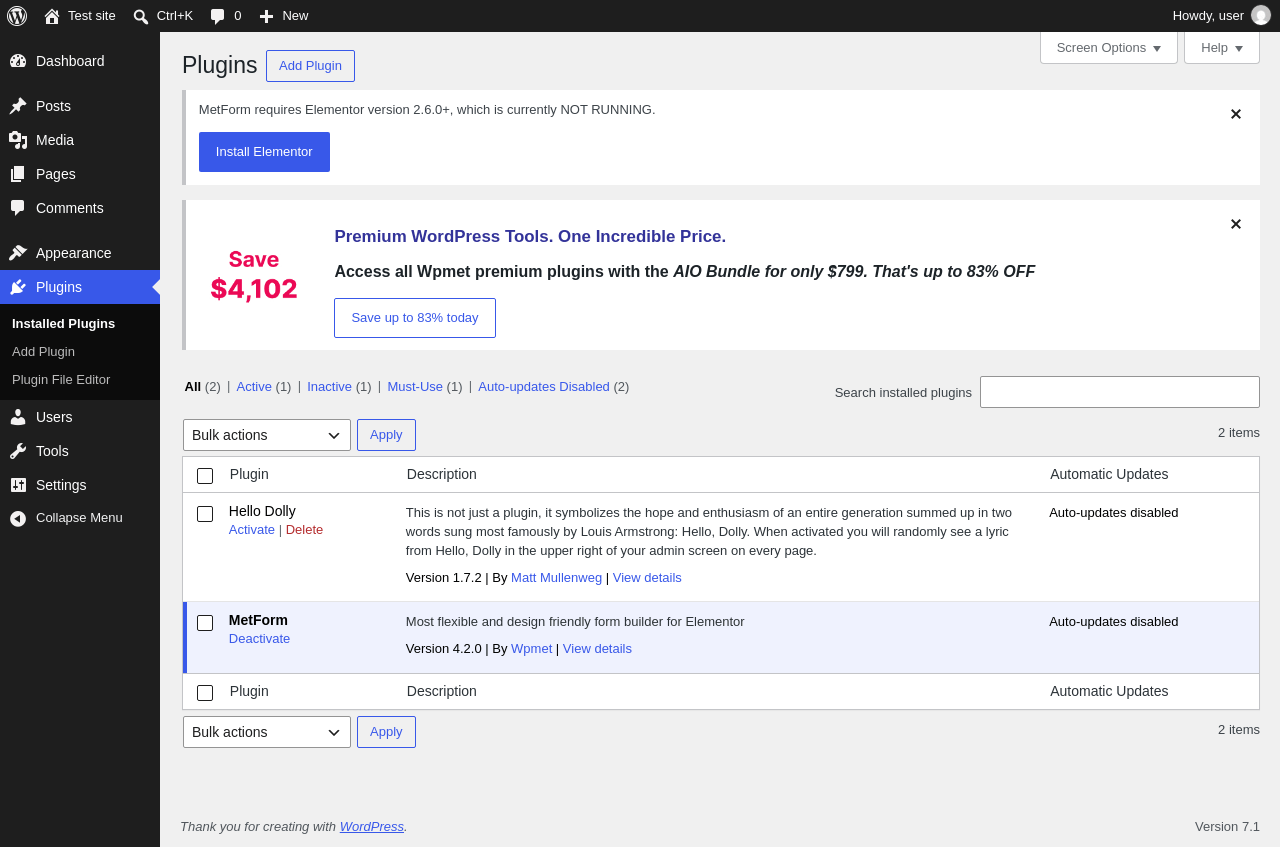Click the Comments icon in sidebar

point(18,208)
